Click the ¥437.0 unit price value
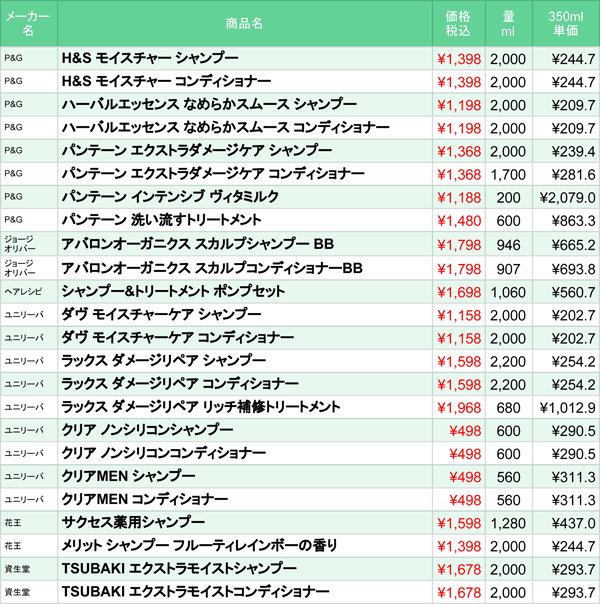This screenshot has width=600, height=604. point(573,523)
